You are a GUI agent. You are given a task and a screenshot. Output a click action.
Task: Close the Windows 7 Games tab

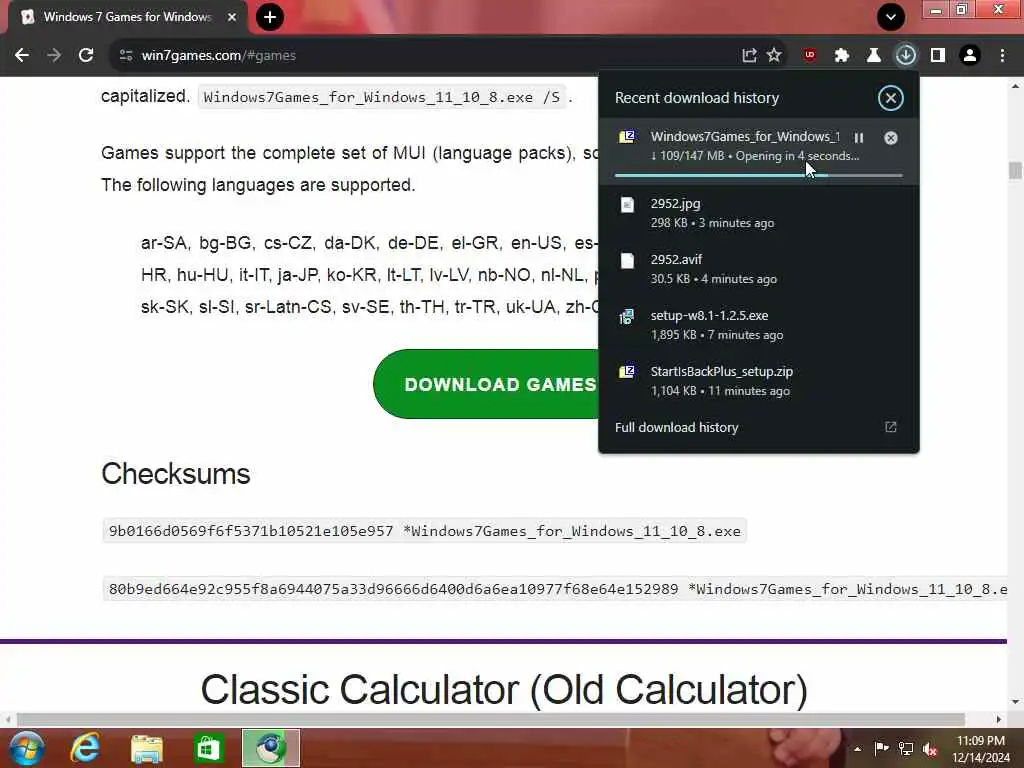pos(232,17)
